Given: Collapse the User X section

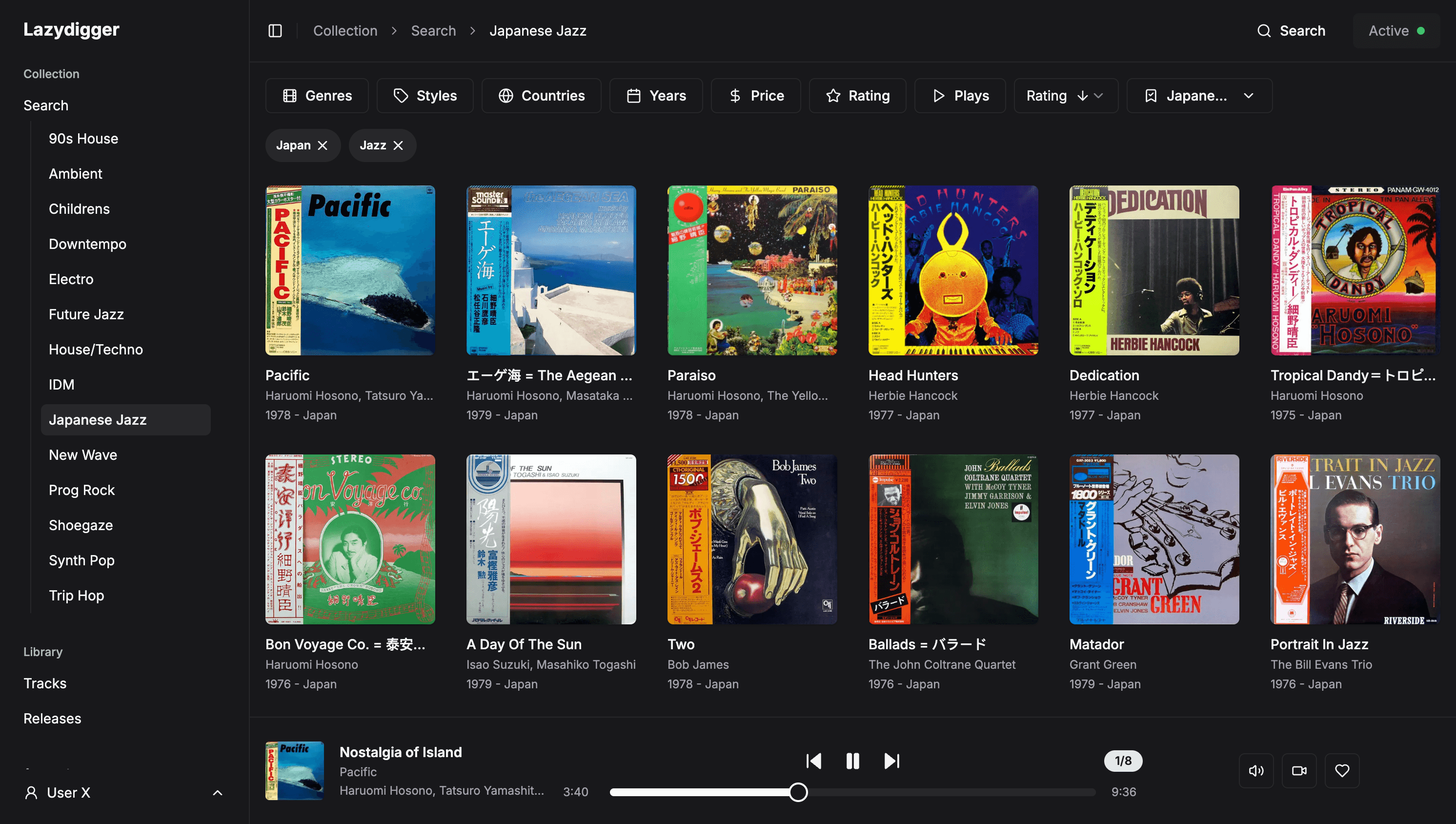Looking at the screenshot, I should point(218,792).
